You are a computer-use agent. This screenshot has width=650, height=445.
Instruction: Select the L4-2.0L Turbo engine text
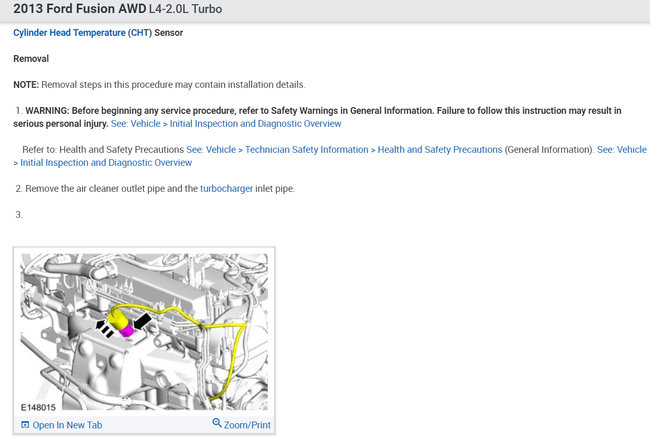coord(185,9)
